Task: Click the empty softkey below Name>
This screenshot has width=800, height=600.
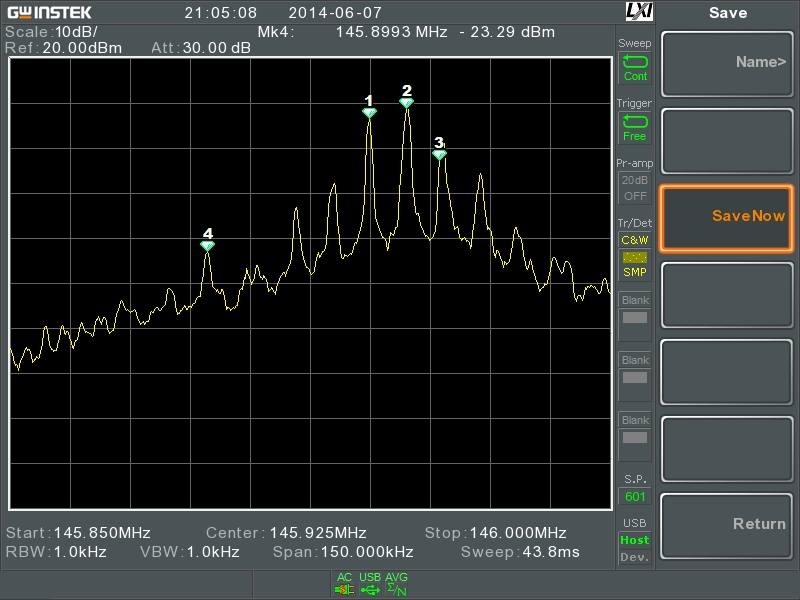Action: 727,141
